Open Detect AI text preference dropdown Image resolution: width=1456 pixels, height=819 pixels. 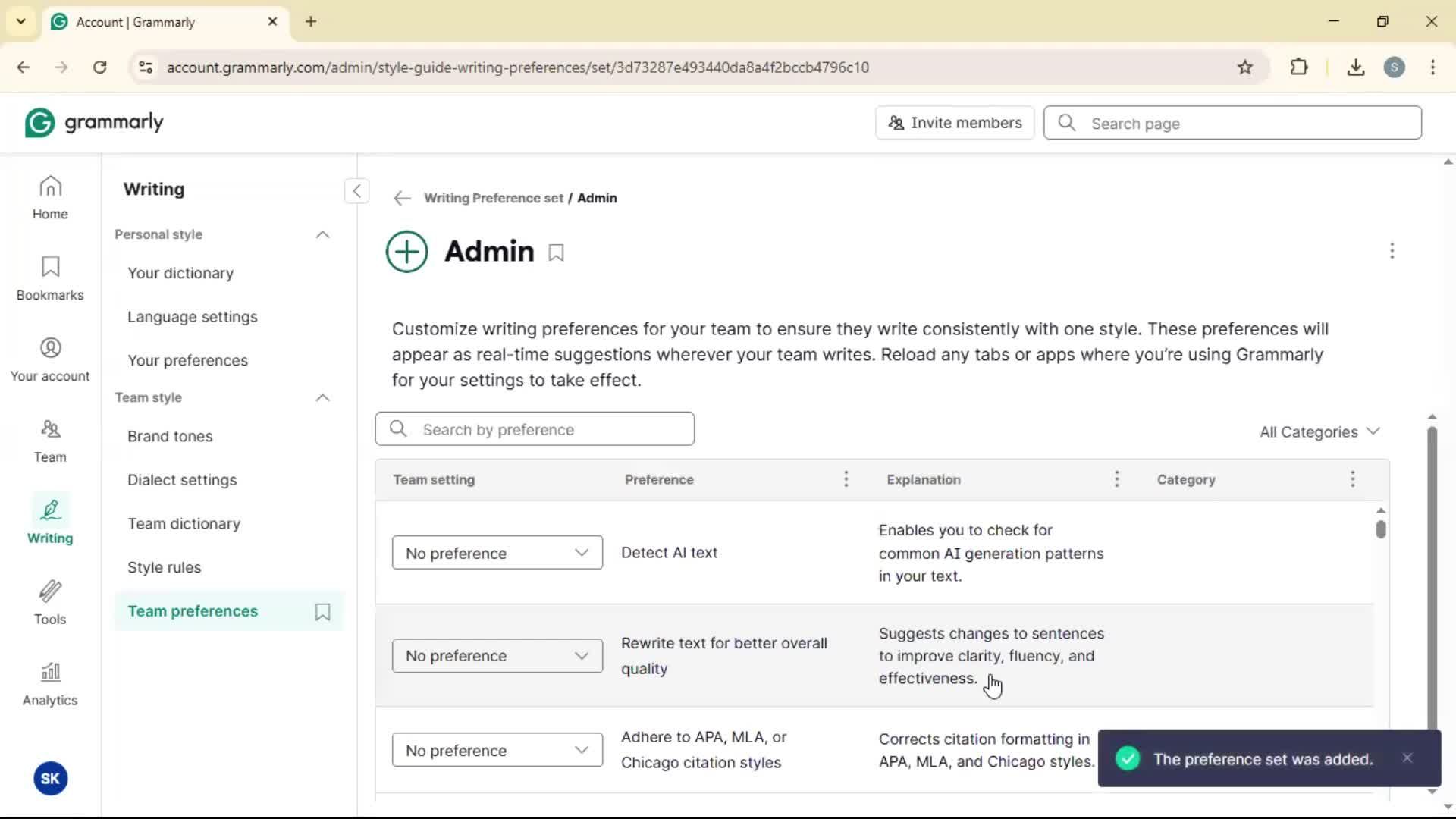pyautogui.click(x=497, y=553)
